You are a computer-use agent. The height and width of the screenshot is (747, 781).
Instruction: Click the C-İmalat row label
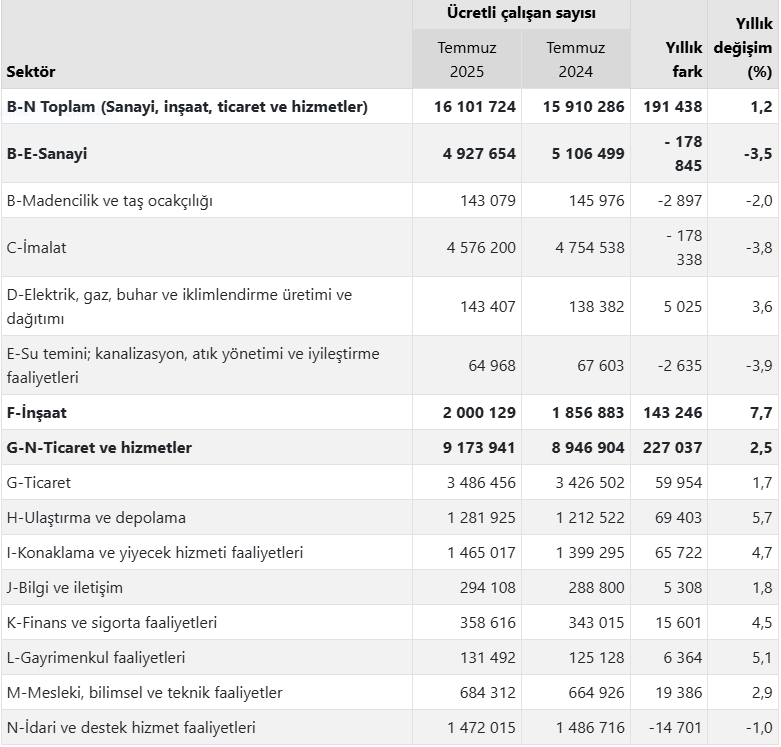[x=36, y=247]
